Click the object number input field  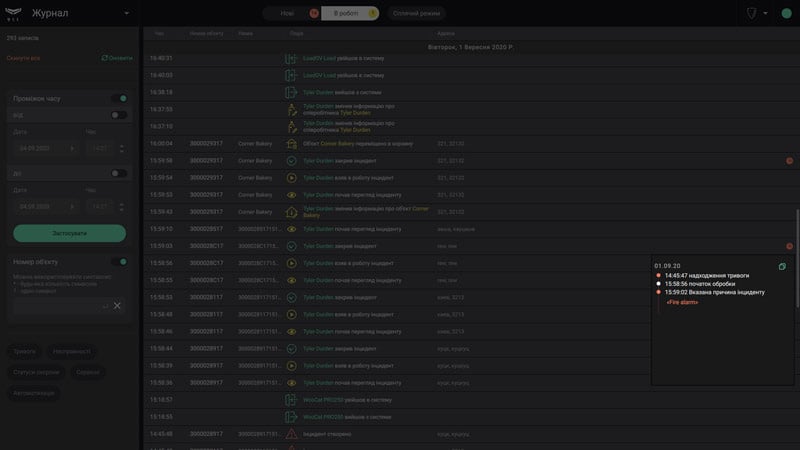61,306
